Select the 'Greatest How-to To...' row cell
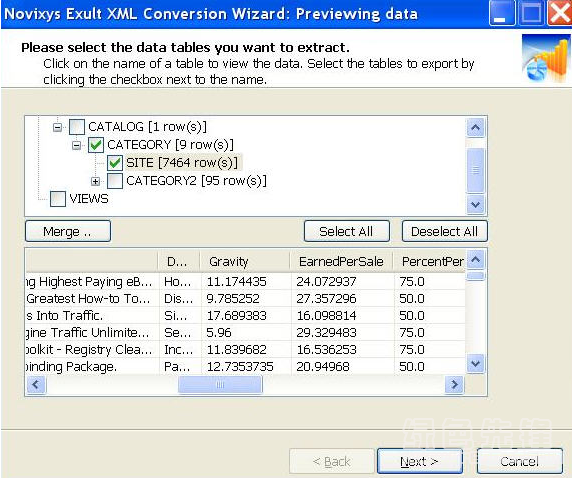 tap(93, 298)
